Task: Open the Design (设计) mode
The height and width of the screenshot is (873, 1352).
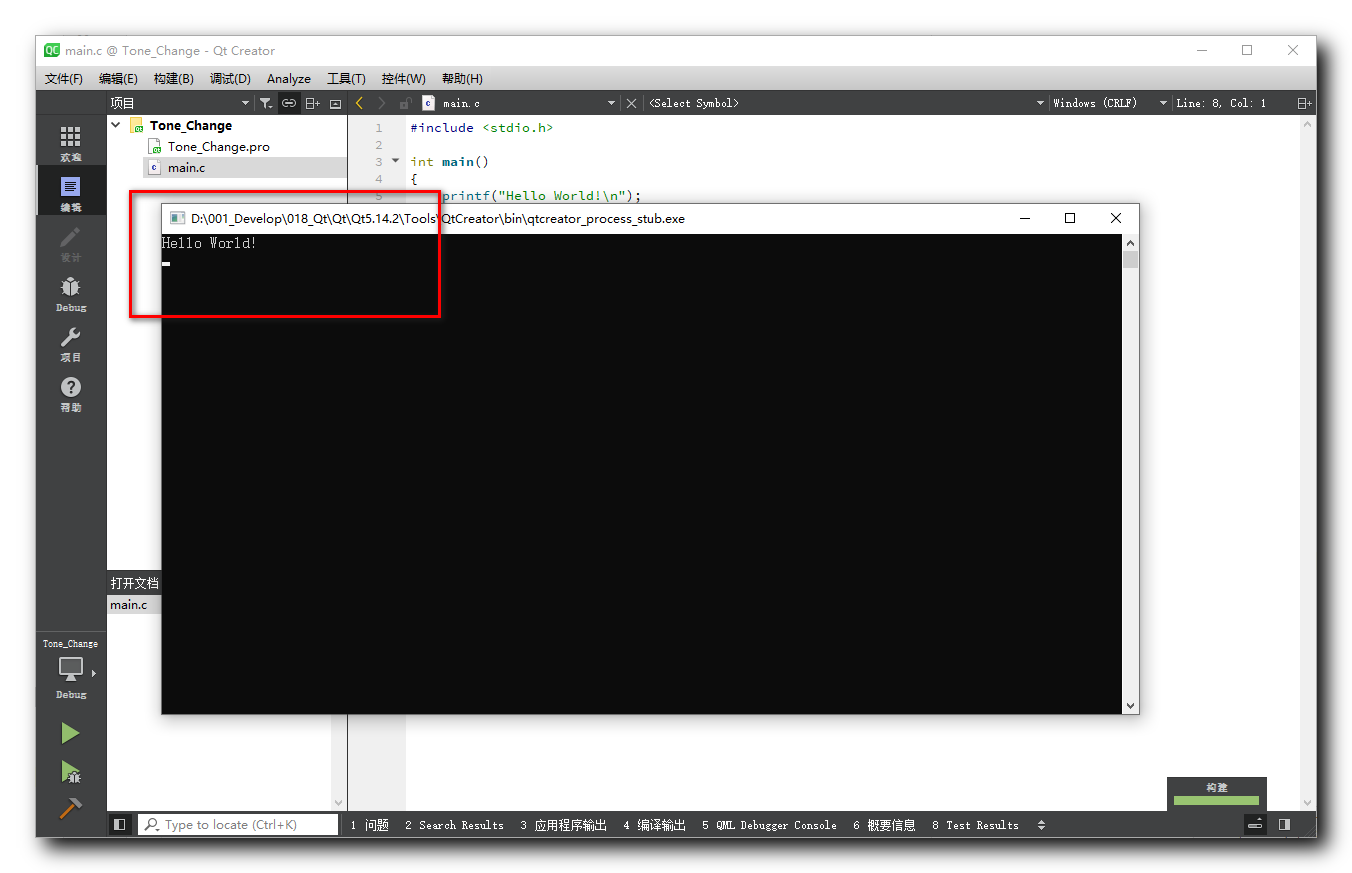Action: (70, 243)
